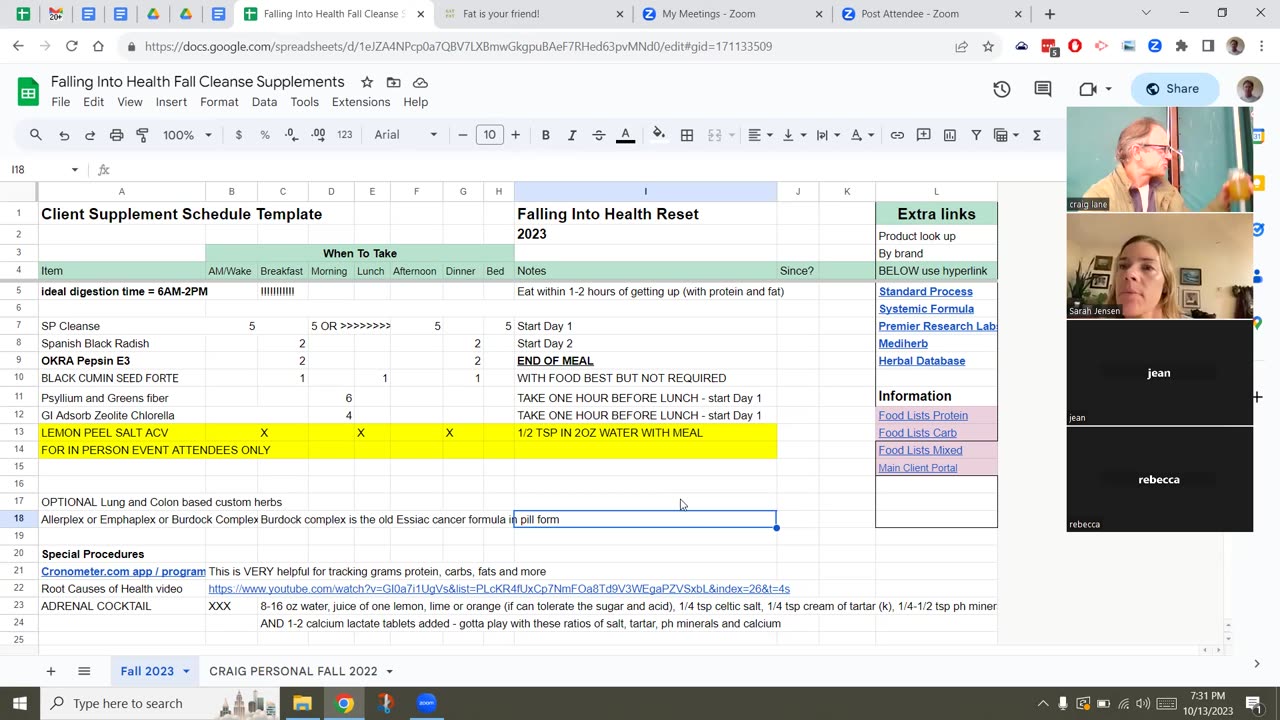The image size is (1280, 720).
Task: Open the Mediherb link
Action: point(905,343)
